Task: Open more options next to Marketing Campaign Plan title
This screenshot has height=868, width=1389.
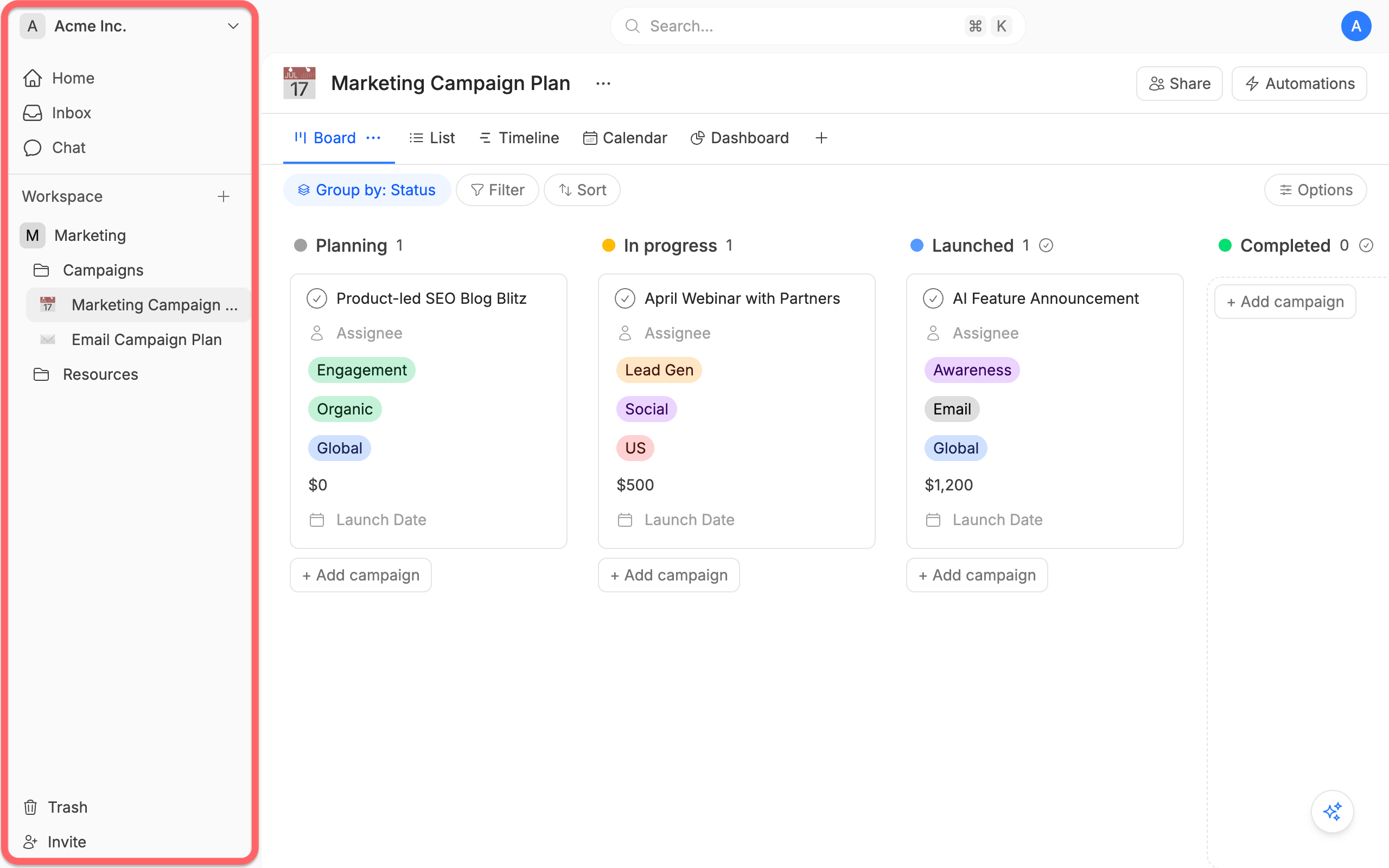Action: pos(603,83)
